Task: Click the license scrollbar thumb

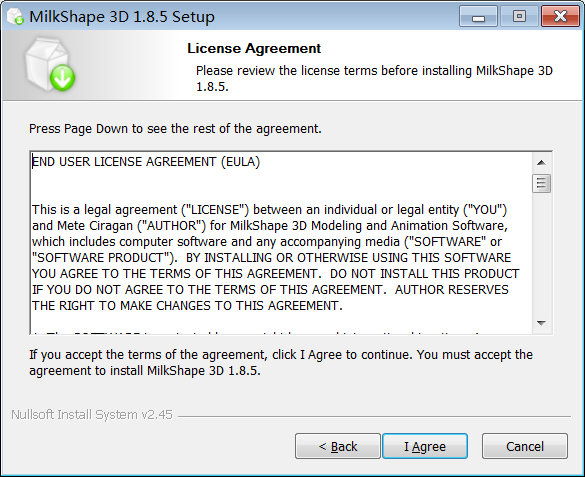Action: point(541,183)
